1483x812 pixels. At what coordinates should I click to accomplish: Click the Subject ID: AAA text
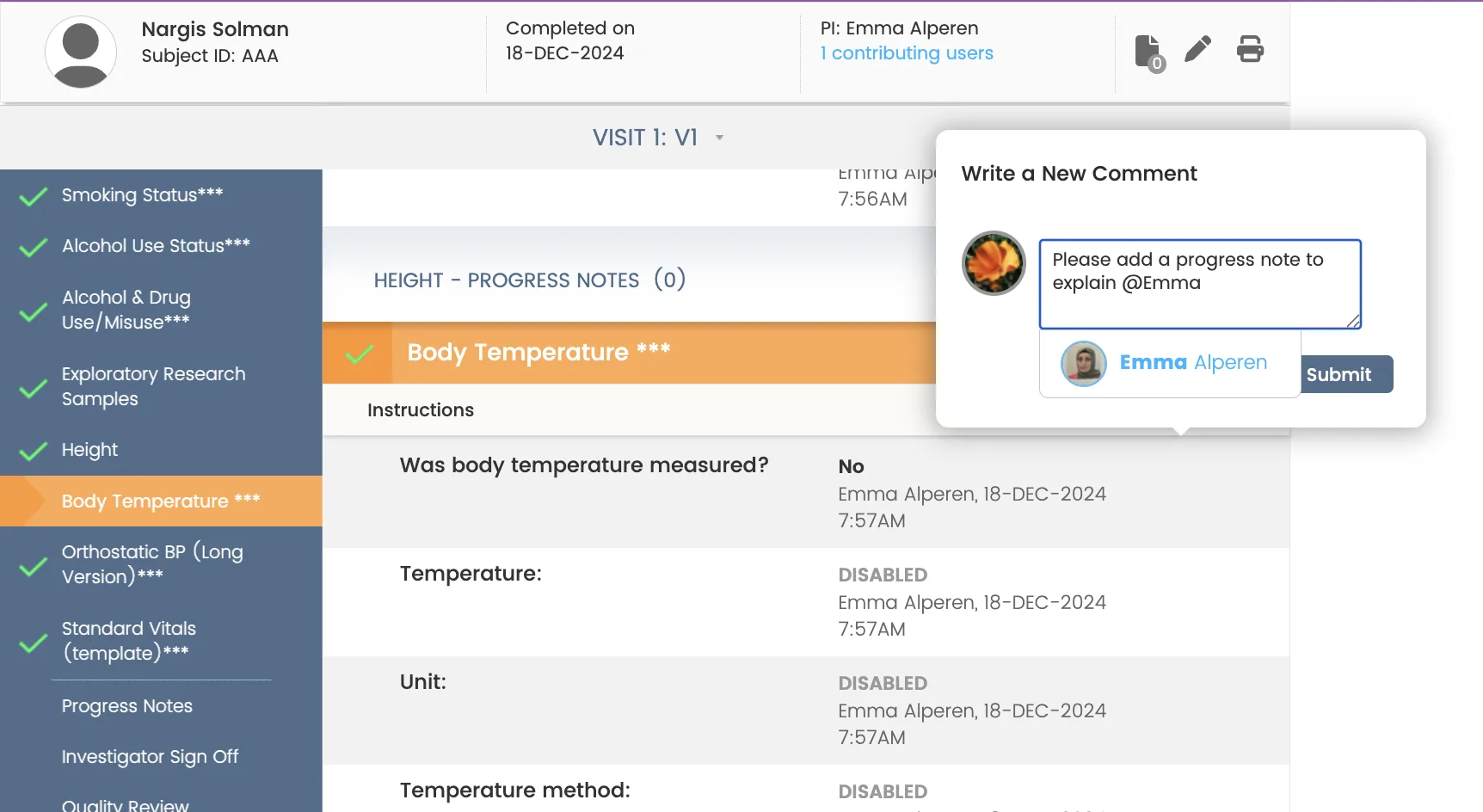tap(210, 56)
